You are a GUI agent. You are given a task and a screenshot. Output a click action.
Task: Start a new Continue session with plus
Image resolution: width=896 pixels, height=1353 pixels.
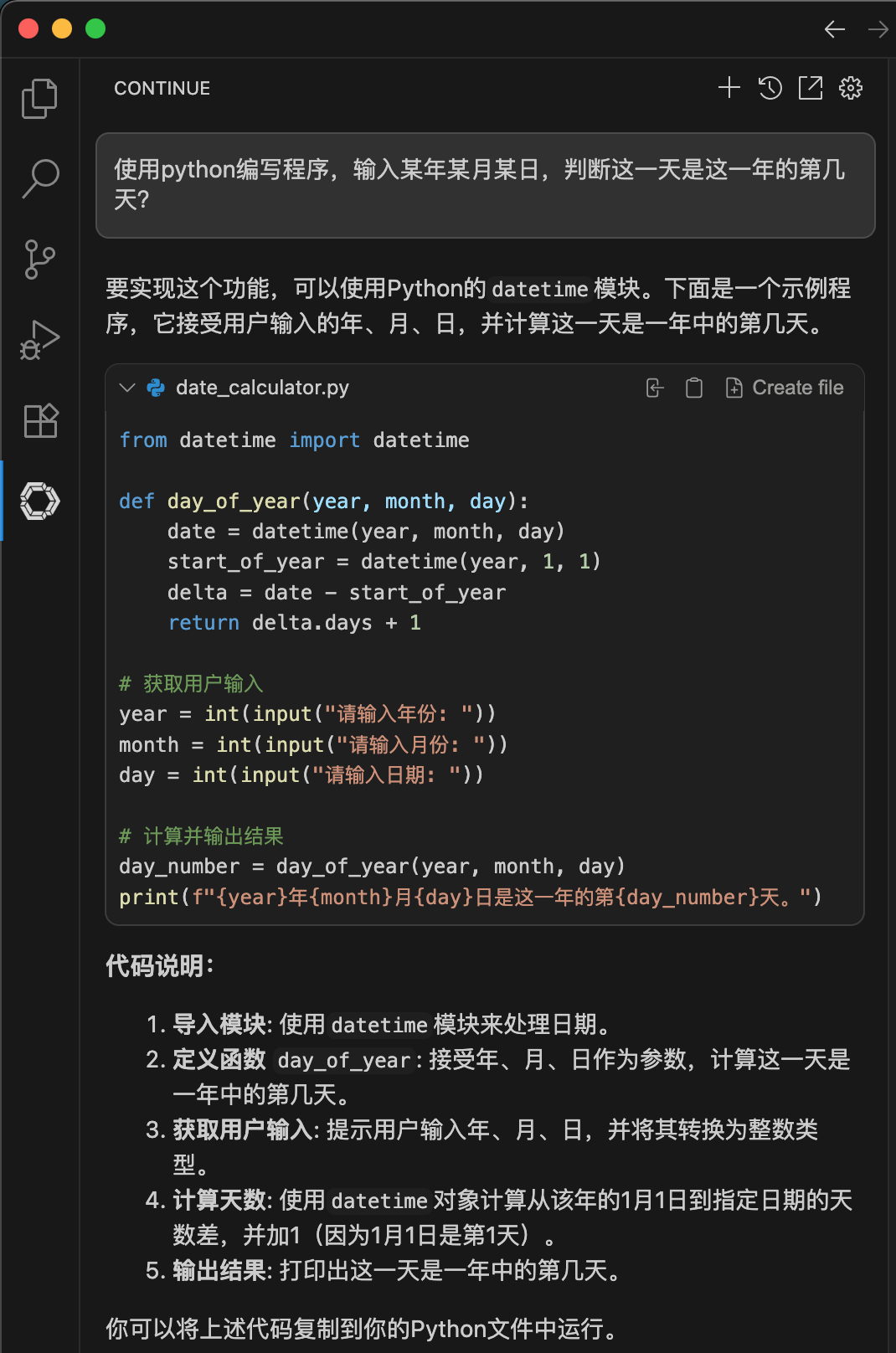point(729,88)
